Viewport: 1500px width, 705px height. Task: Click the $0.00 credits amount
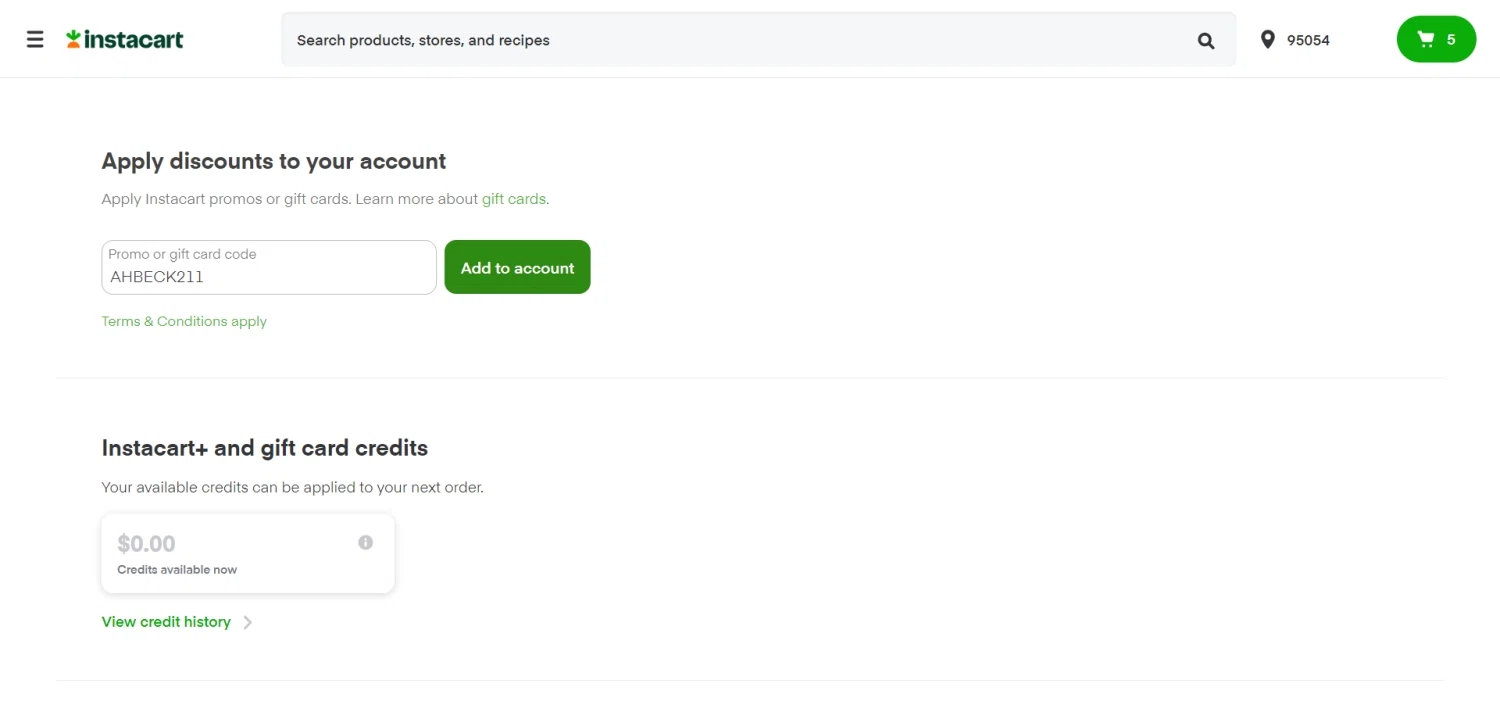tap(146, 544)
